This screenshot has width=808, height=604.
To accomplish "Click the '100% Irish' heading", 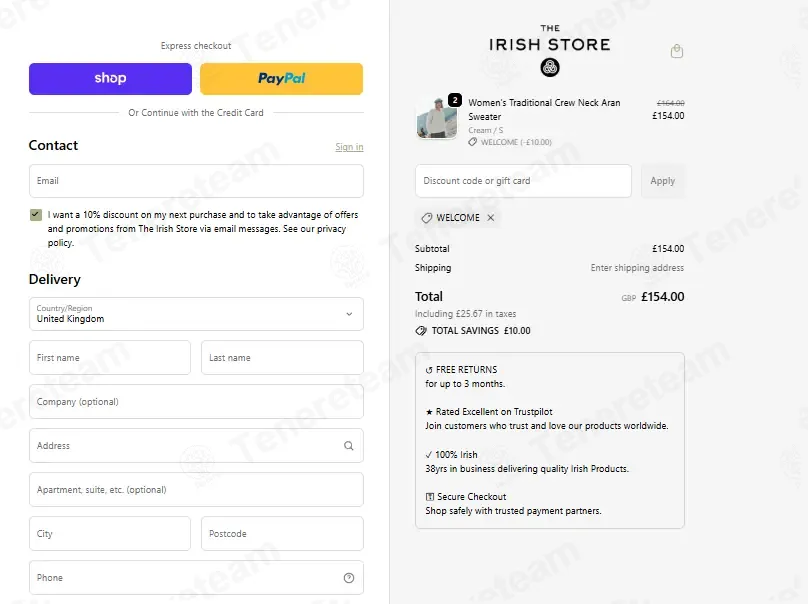I will click(x=456, y=455).
